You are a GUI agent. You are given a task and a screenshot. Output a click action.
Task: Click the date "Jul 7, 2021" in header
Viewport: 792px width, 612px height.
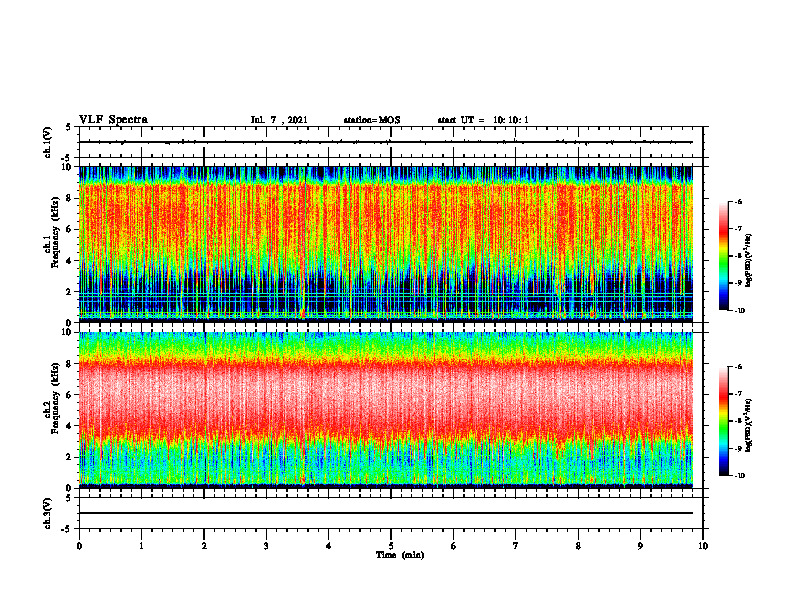279,120
